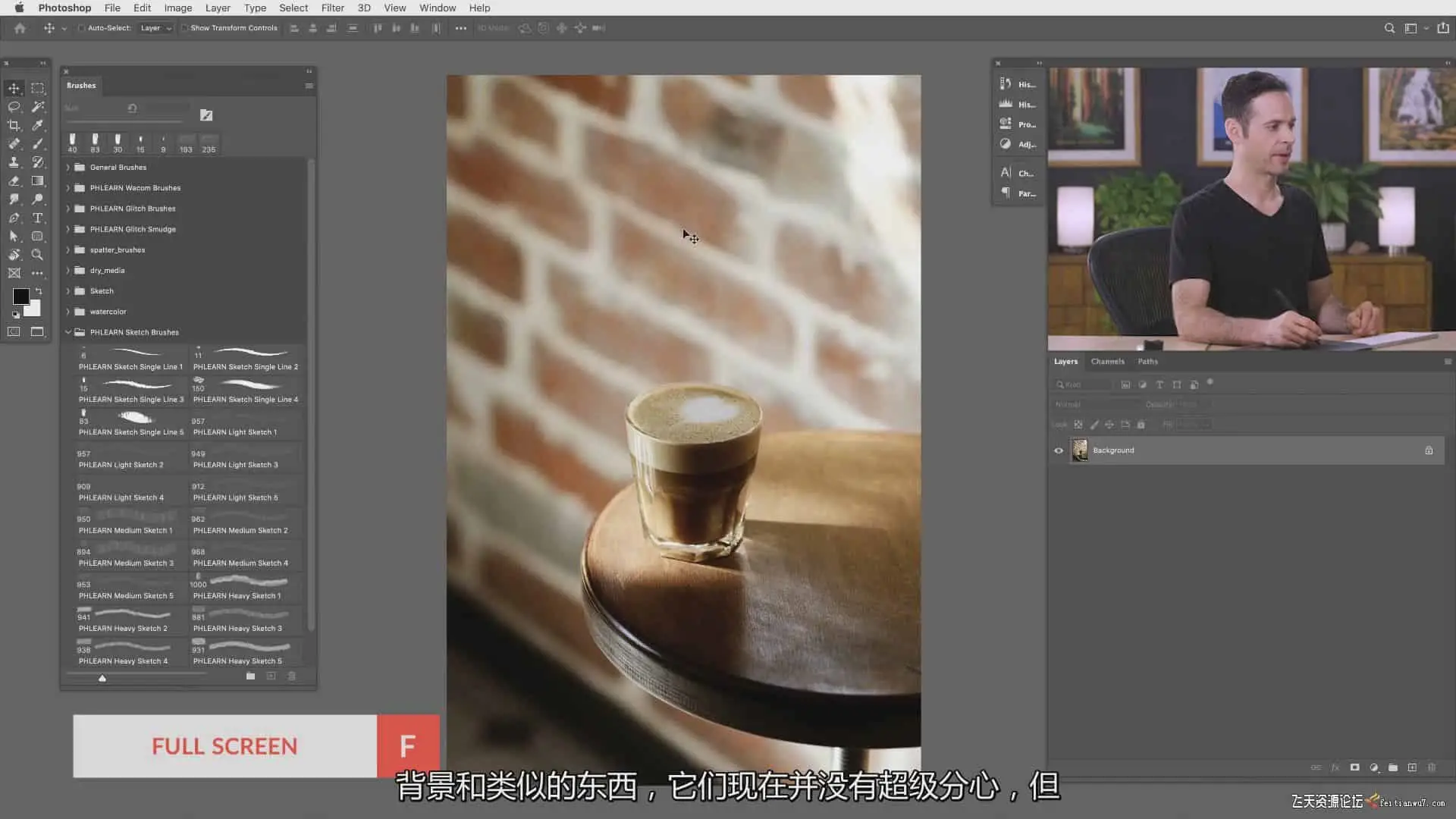Select the Type tool

click(x=37, y=218)
